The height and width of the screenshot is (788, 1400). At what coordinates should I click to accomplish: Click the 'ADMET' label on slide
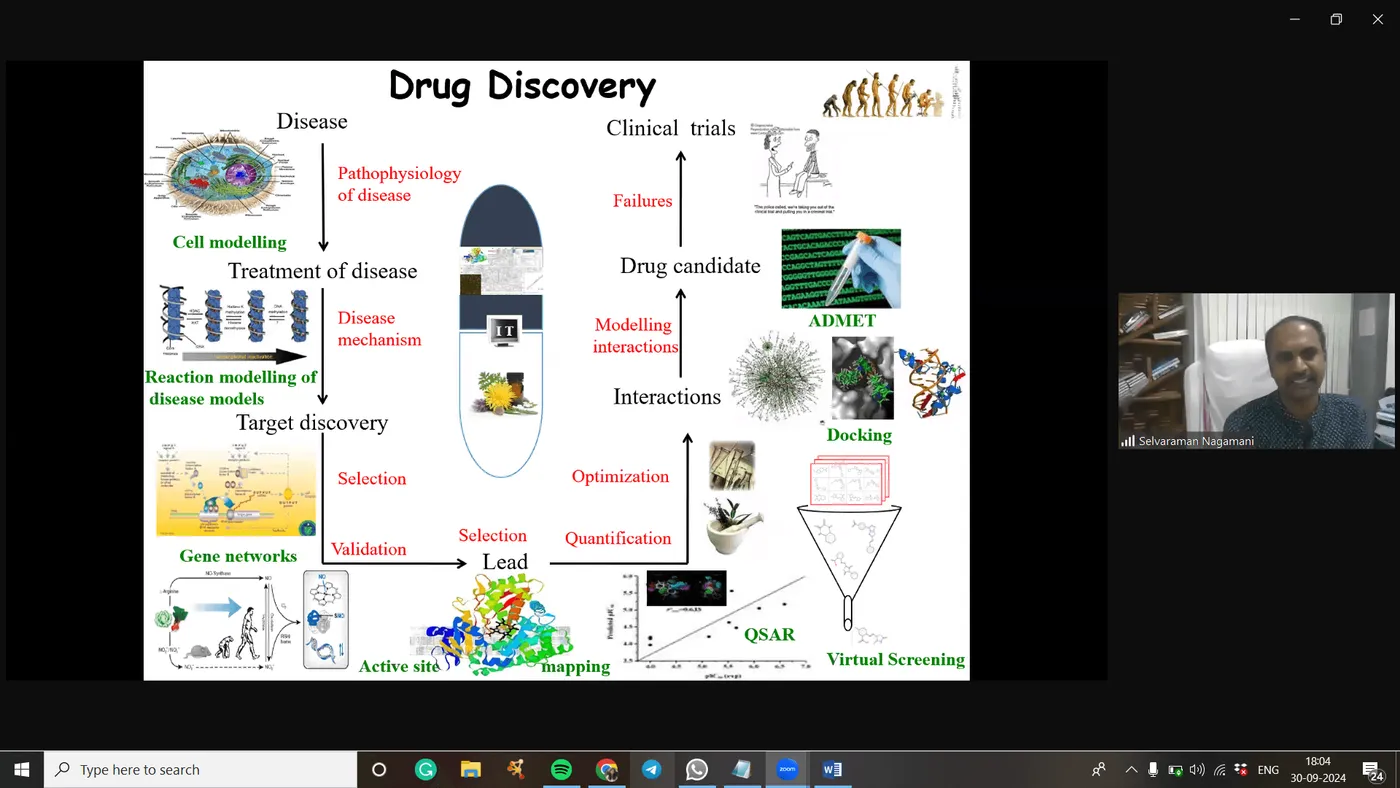(x=842, y=320)
